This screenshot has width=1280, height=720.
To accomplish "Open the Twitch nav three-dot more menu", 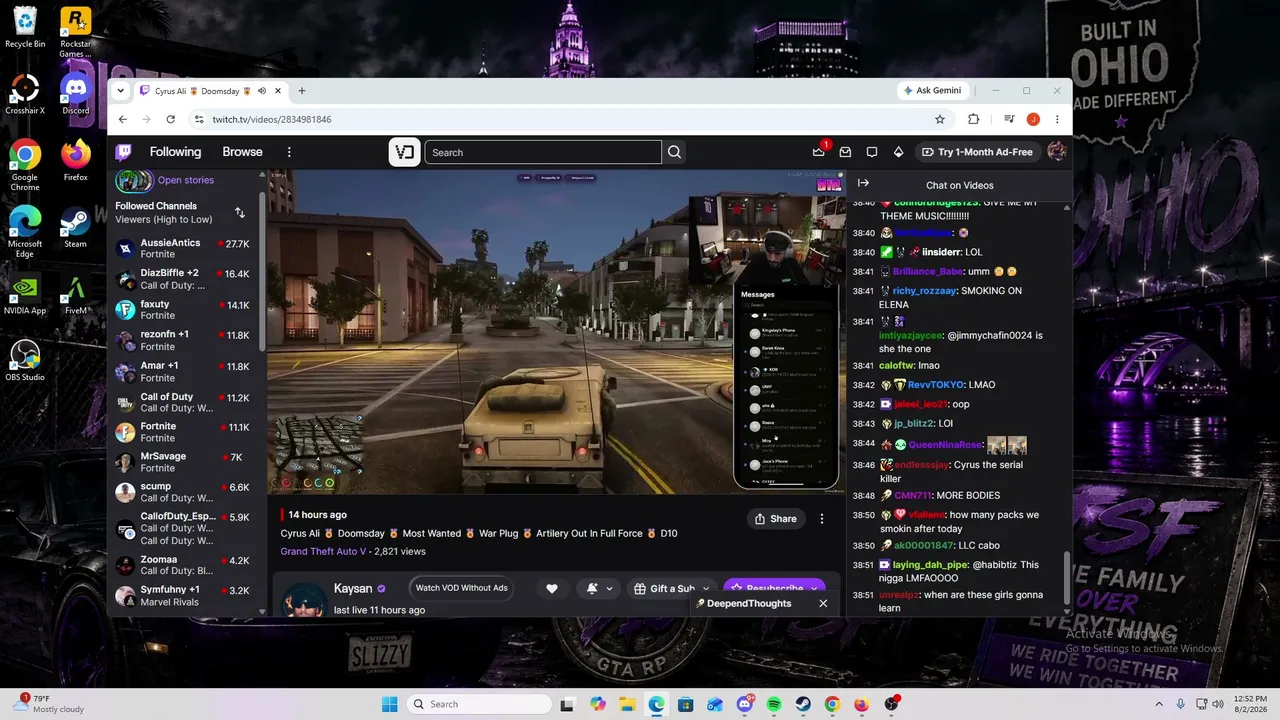I will 289,152.
